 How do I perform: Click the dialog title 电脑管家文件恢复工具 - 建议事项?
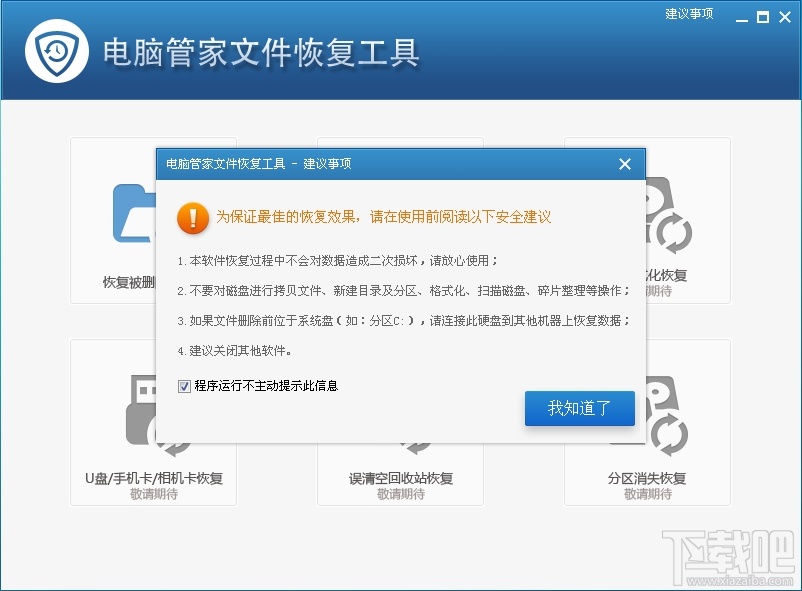[x=259, y=164]
